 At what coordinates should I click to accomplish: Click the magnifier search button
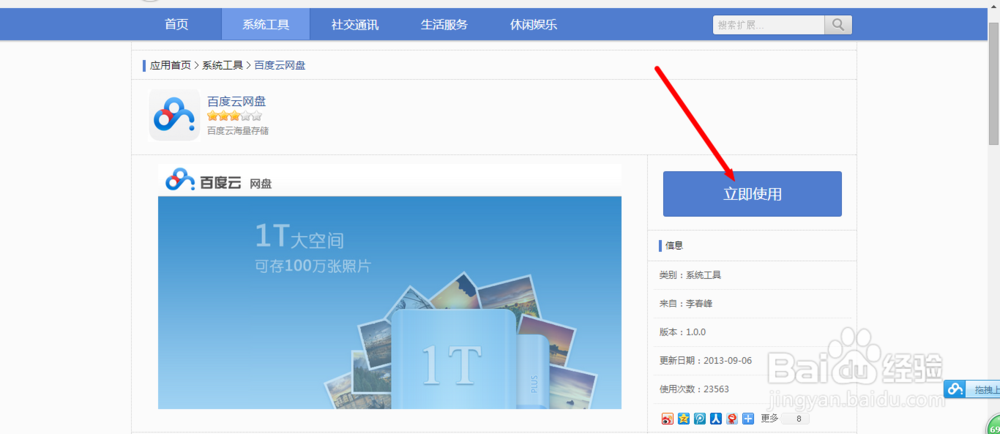click(838, 25)
